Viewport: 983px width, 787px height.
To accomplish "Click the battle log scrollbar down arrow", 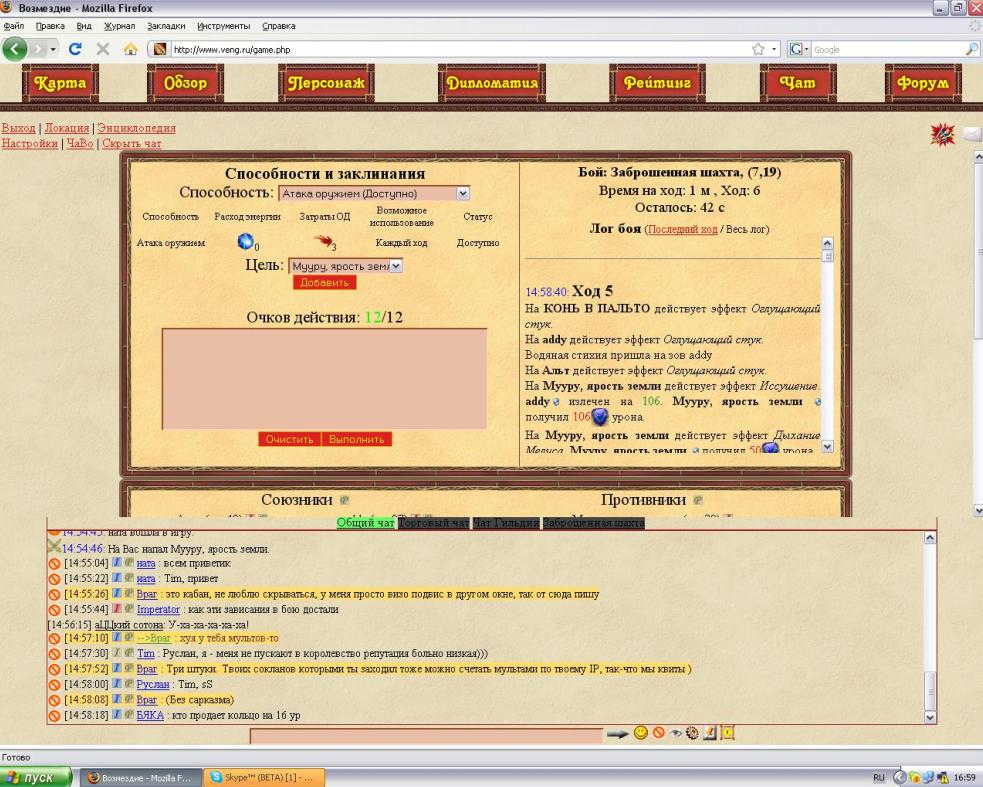I will coord(828,446).
